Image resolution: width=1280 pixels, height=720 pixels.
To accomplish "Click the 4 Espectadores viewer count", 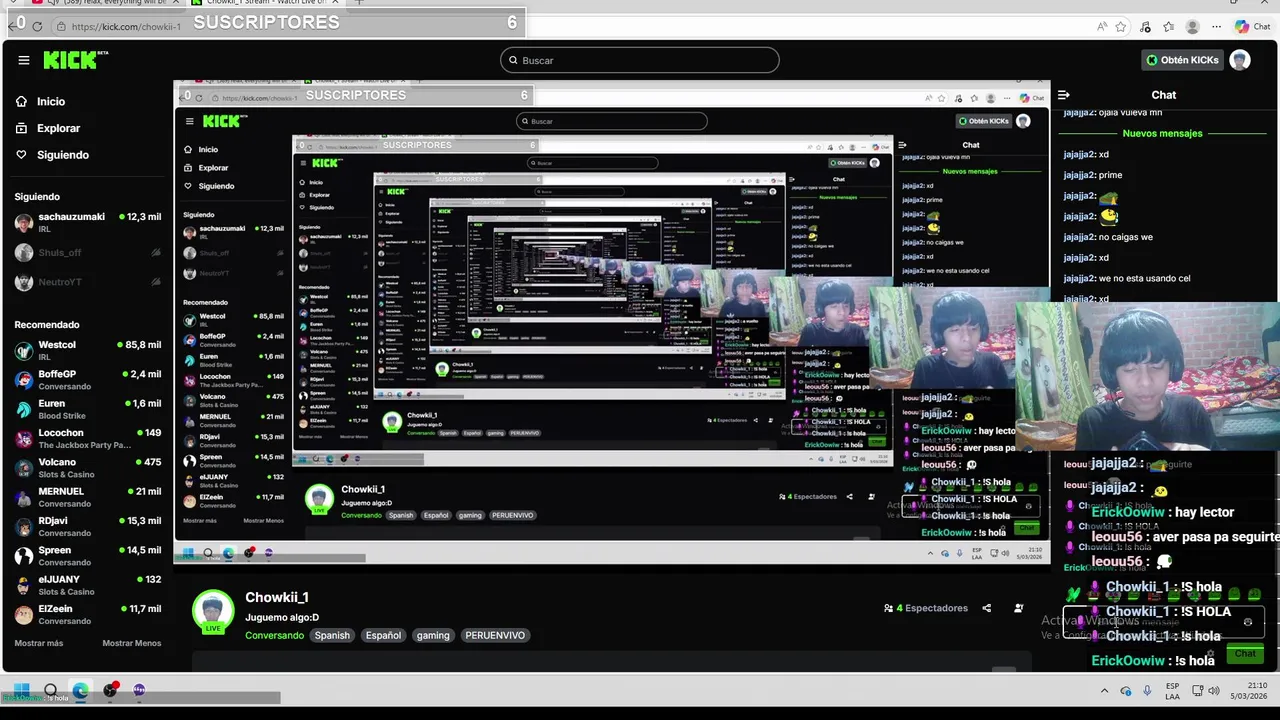I will (926, 608).
